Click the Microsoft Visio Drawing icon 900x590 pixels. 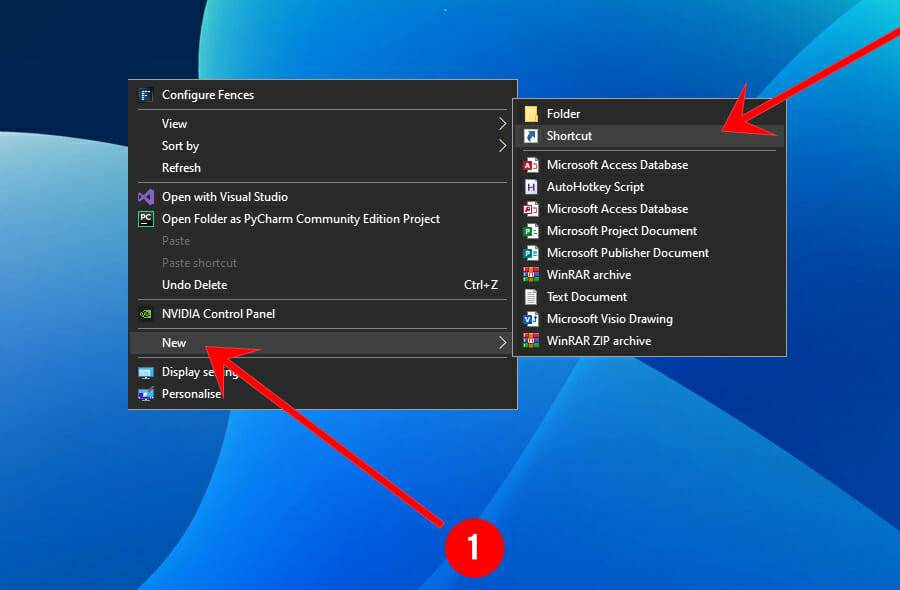click(530, 319)
